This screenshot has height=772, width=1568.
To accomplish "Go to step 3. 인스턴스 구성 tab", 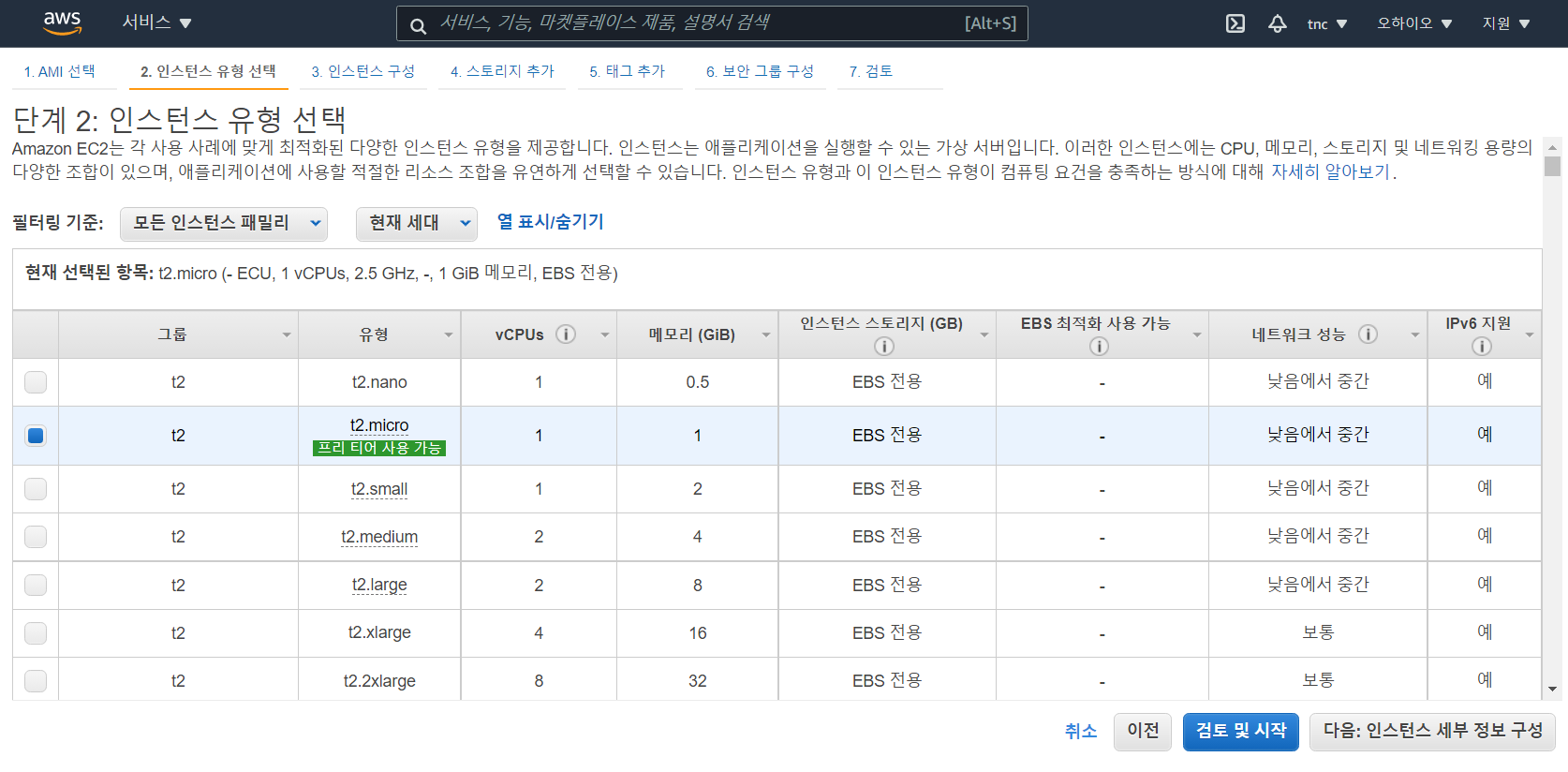I will (x=362, y=71).
